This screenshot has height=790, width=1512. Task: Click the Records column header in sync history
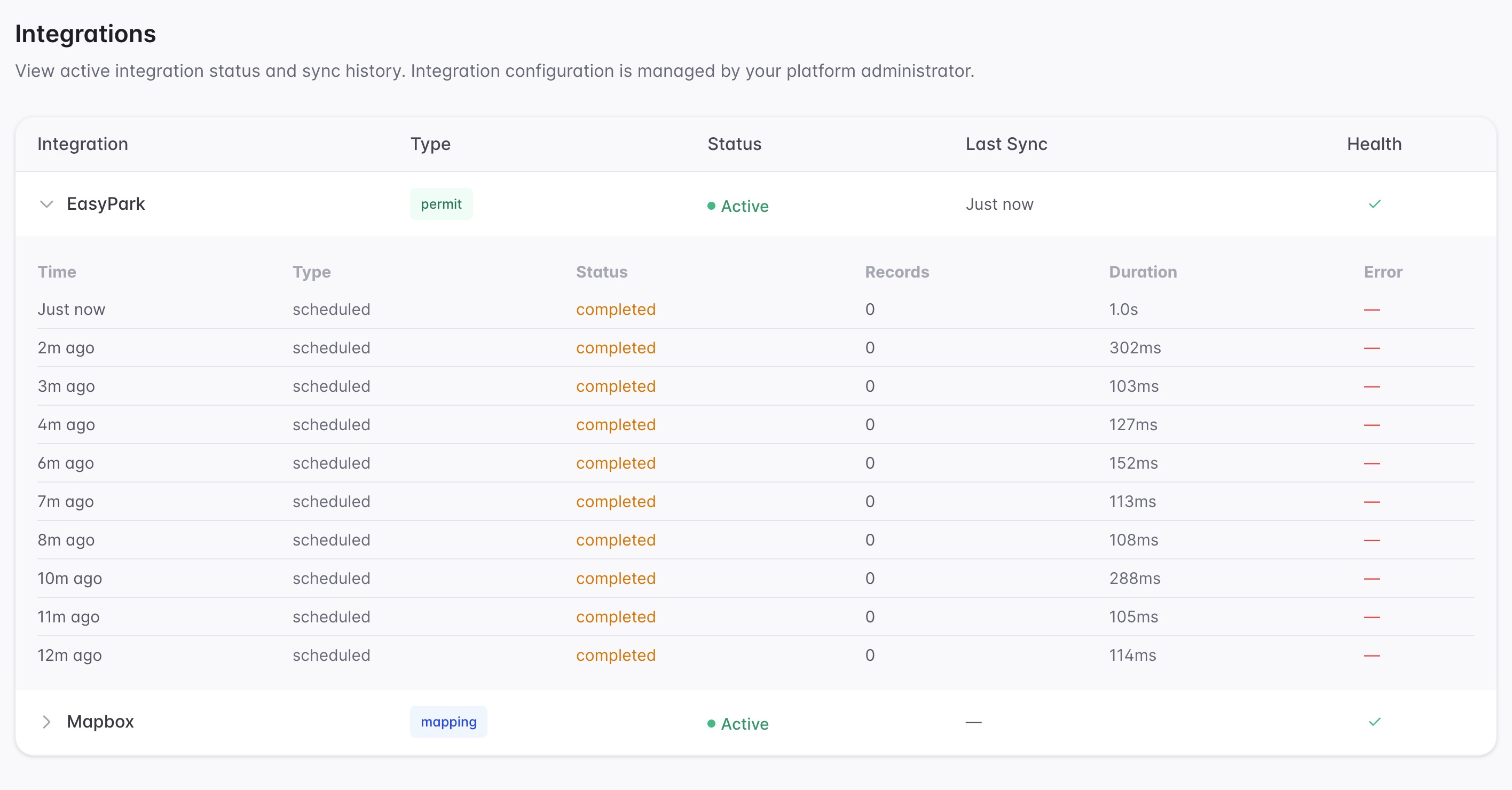click(897, 272)
